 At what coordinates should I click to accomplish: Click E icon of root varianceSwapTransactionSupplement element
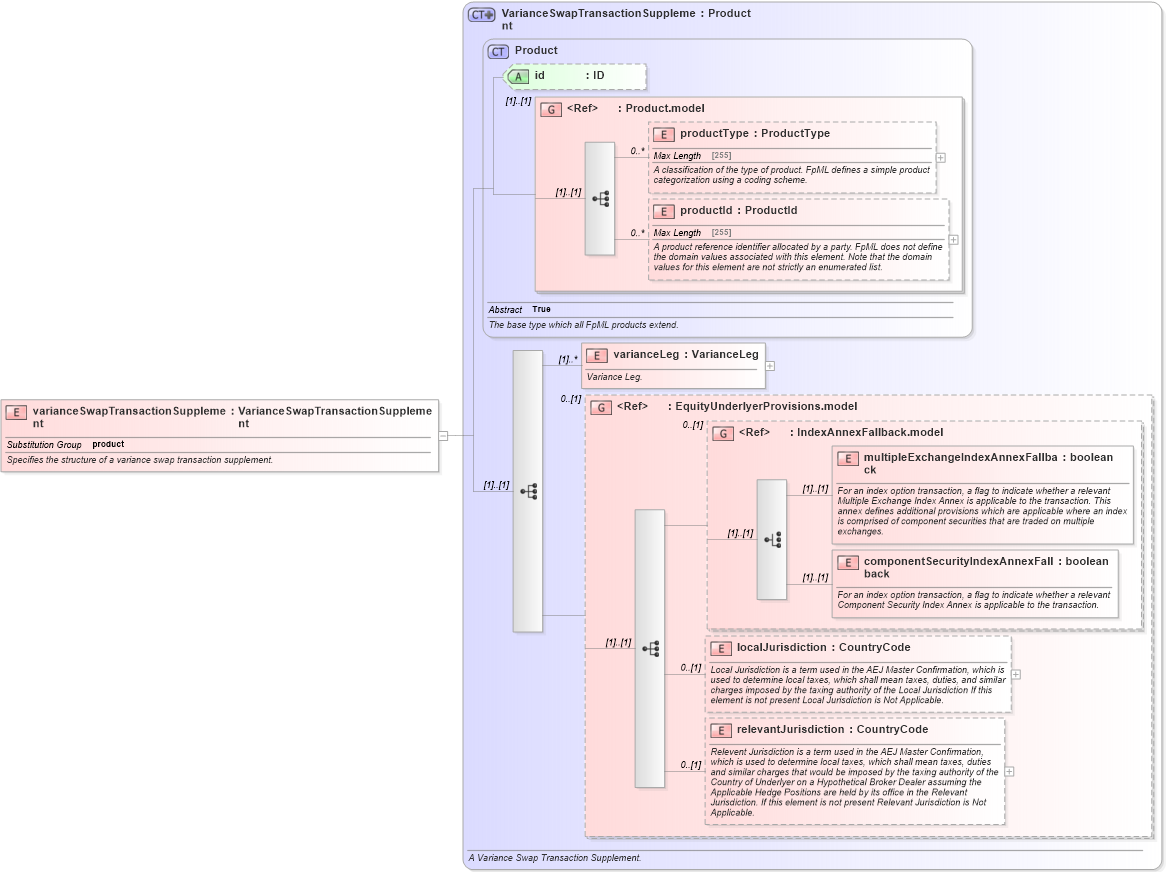(x=16, y=413)
